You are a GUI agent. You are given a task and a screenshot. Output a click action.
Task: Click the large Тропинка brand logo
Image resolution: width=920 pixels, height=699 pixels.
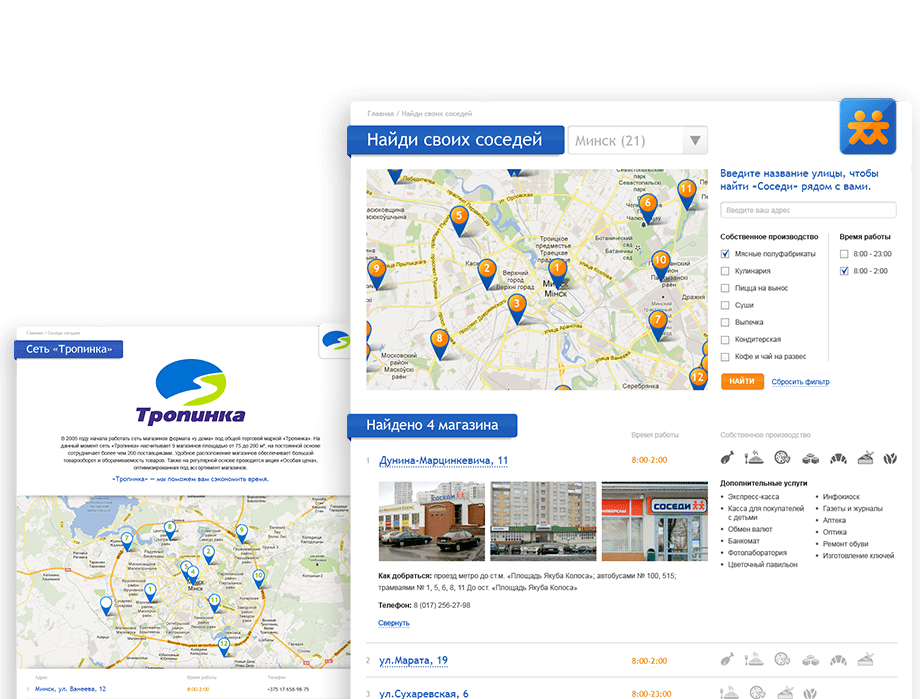[x=191, y=391]
